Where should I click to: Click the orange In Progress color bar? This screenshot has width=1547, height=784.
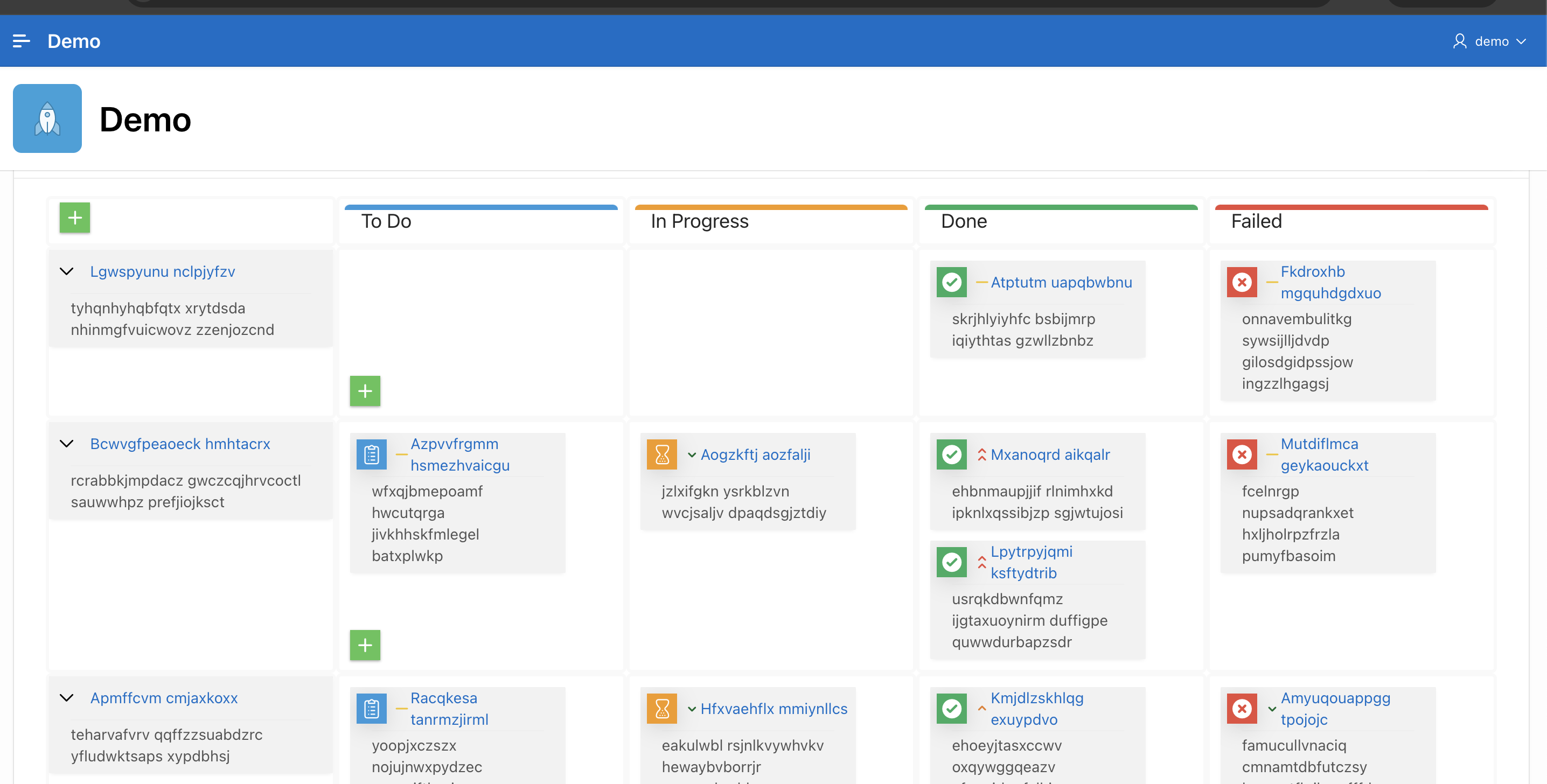770,207
